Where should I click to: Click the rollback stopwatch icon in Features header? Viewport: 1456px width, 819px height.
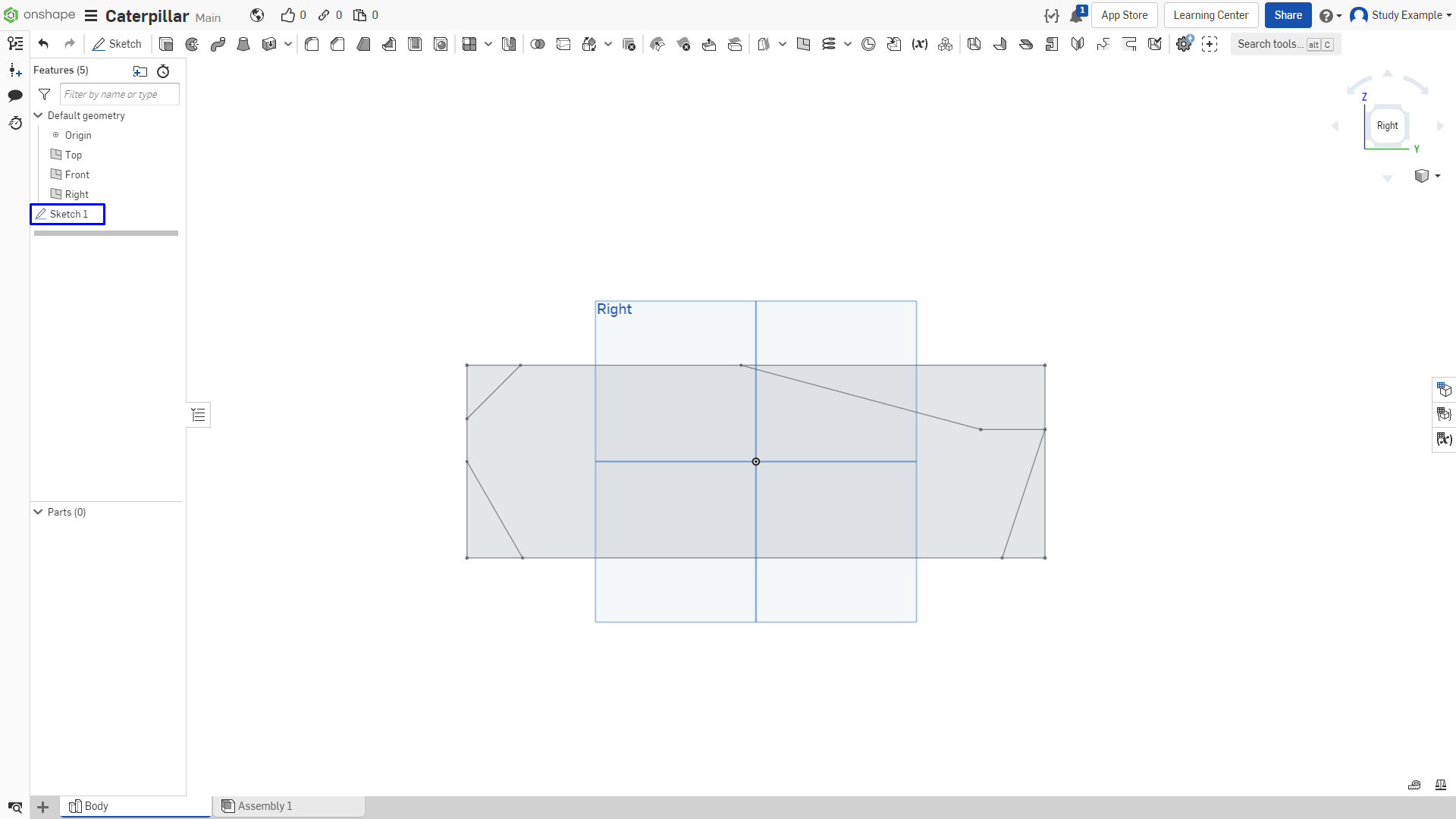[x=163, y=71]
